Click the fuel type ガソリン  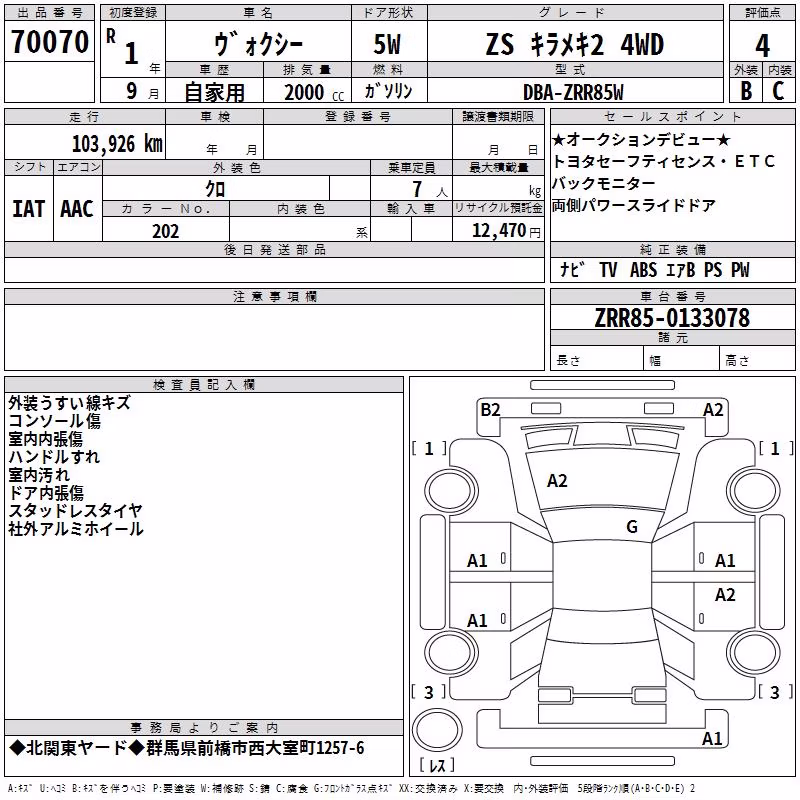click(x=389, y=91)
